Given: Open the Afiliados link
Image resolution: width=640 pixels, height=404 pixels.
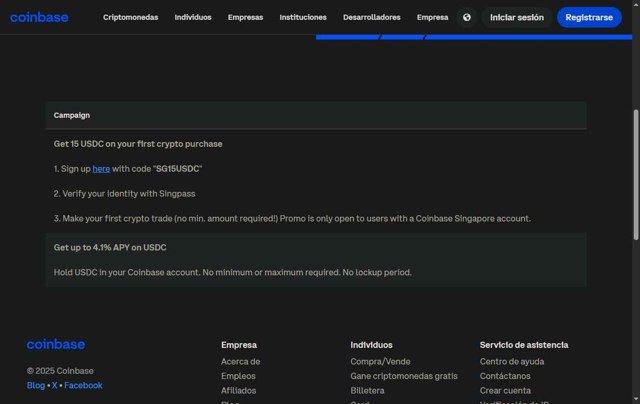Looking at the screenshot, I should 238,391.
